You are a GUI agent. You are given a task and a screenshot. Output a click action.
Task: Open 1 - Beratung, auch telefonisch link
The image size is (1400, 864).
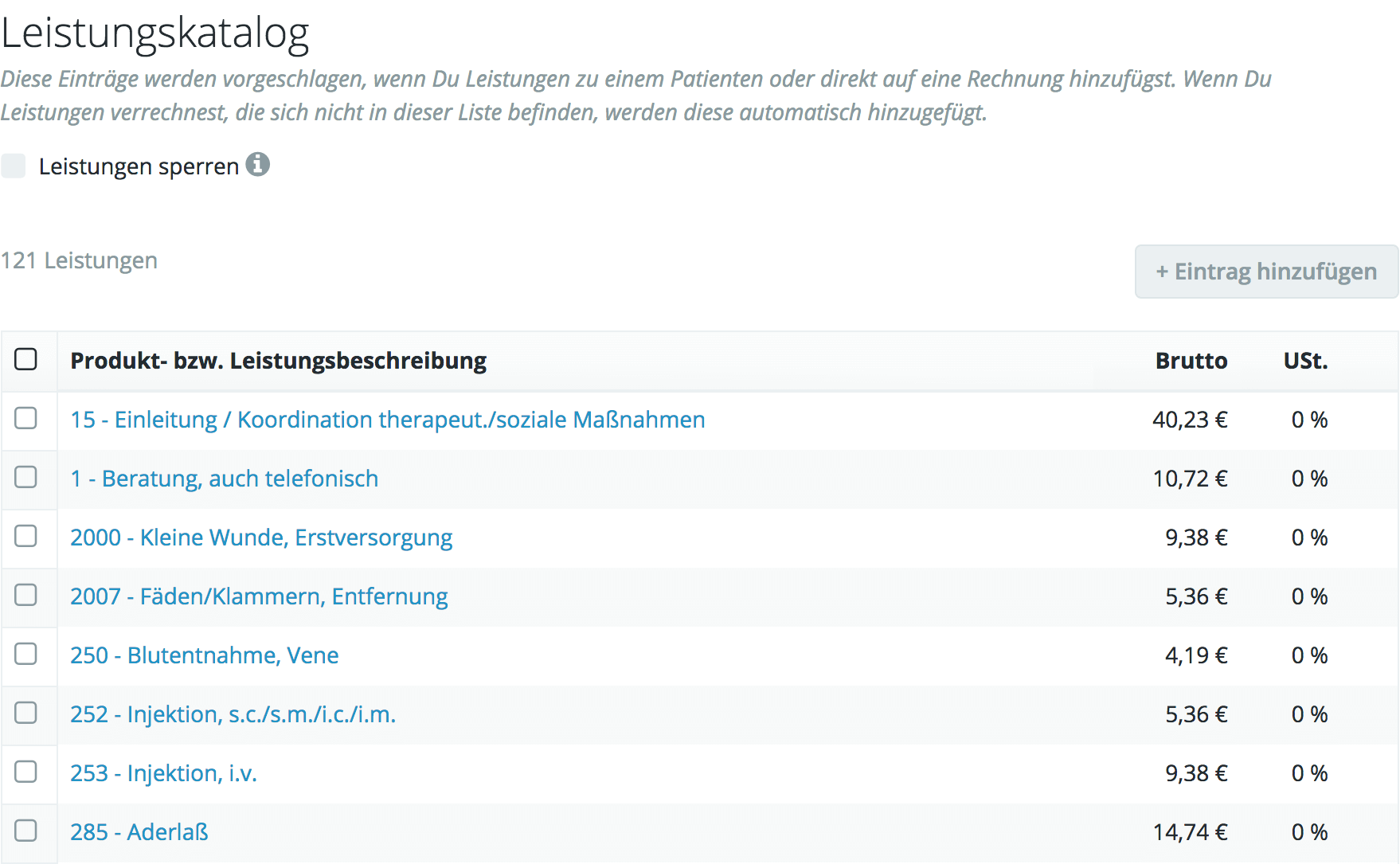pos(224,479)
